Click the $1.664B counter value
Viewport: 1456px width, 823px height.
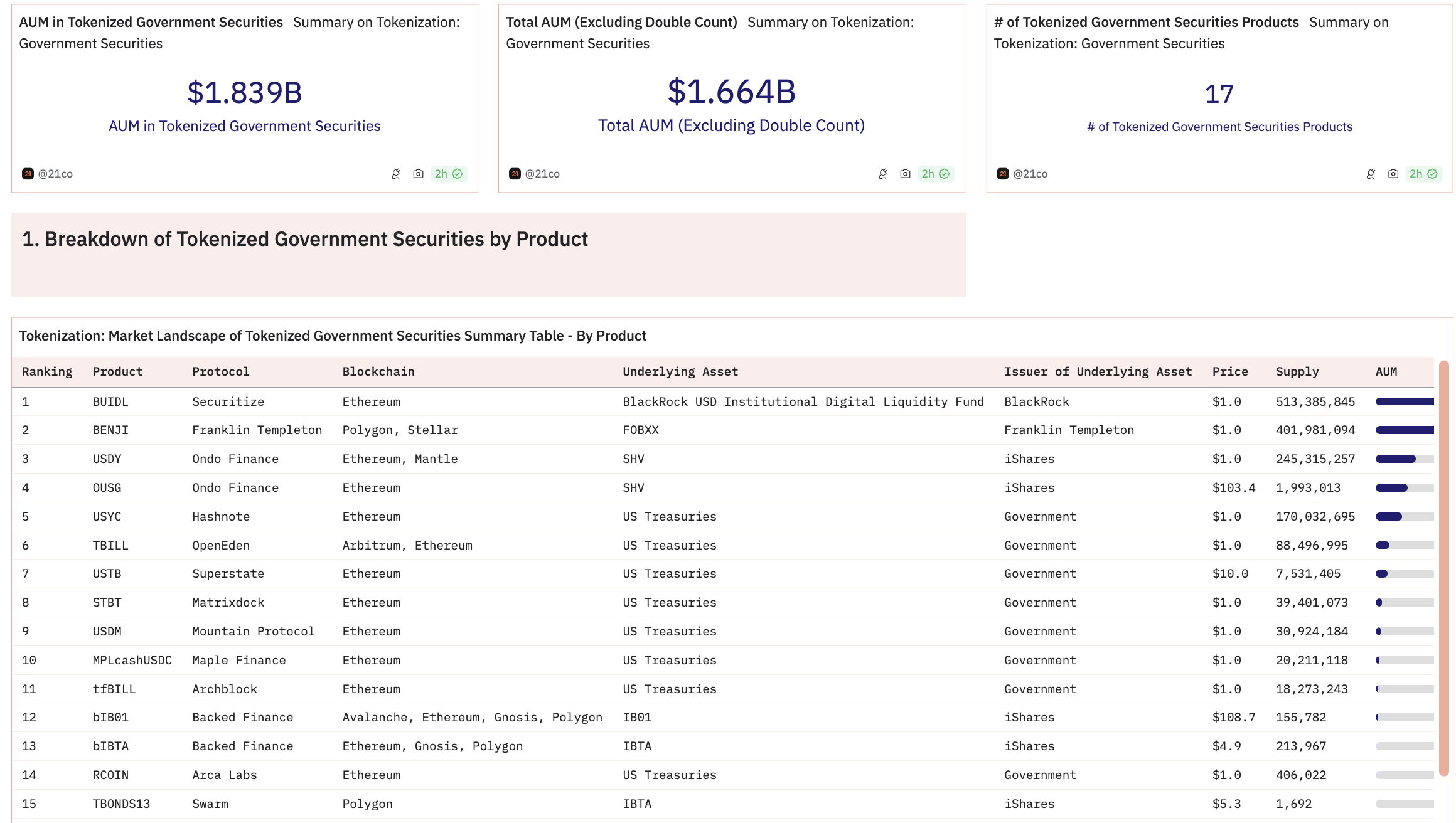click(732, 92)
